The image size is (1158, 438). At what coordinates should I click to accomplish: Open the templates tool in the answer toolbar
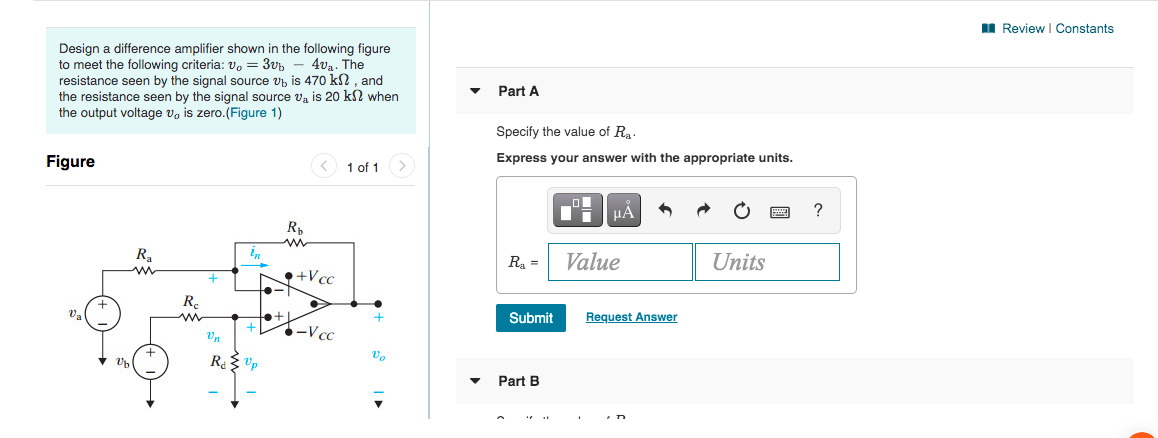point(577,211)
